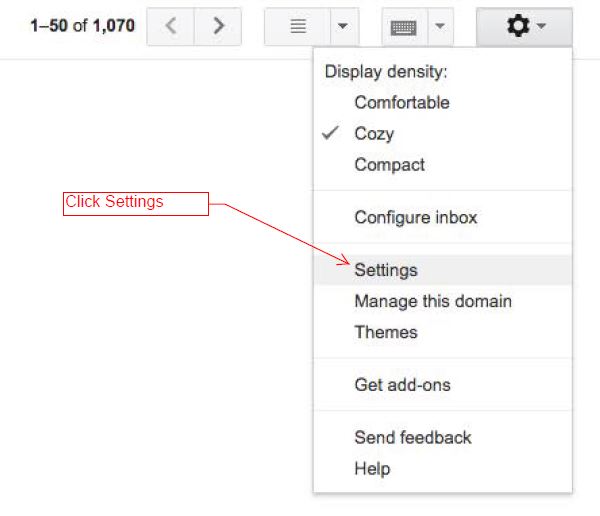Toggle split pane mode lines icon

(x=298, y=27)
